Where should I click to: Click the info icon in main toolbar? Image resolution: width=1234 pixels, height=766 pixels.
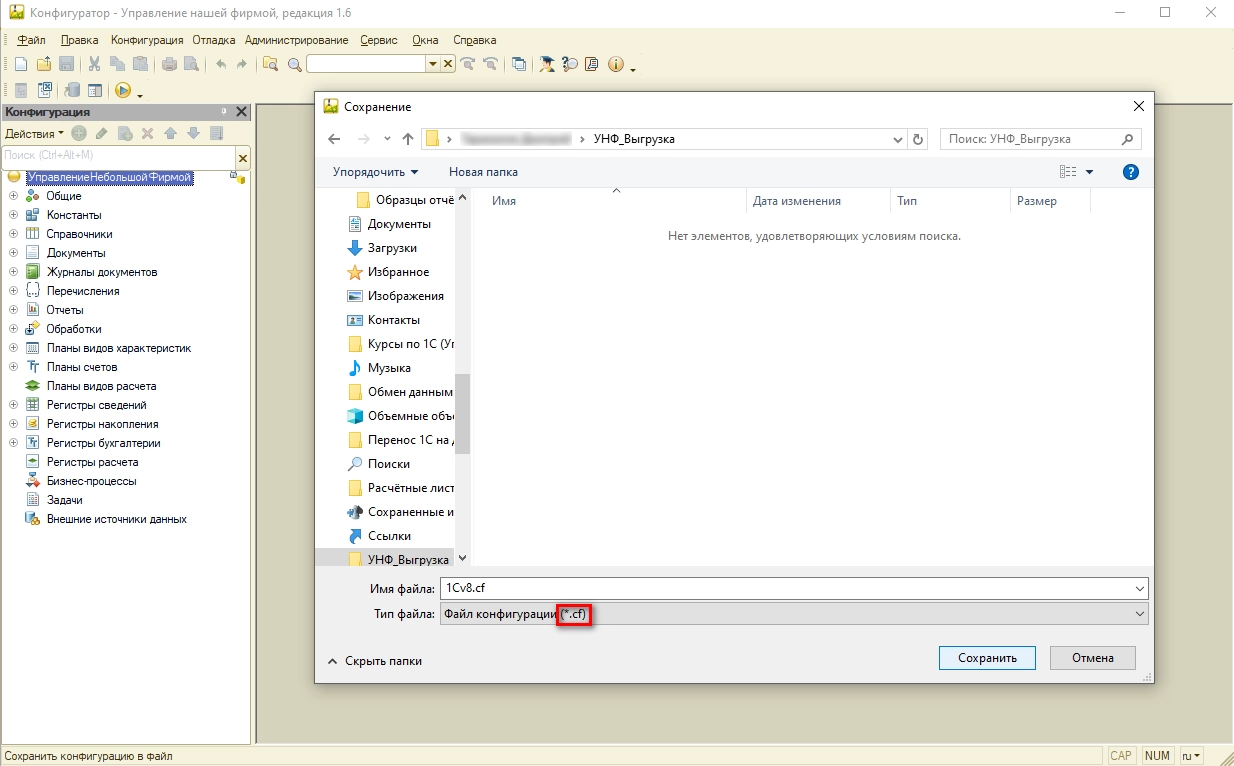pos(615,64)
